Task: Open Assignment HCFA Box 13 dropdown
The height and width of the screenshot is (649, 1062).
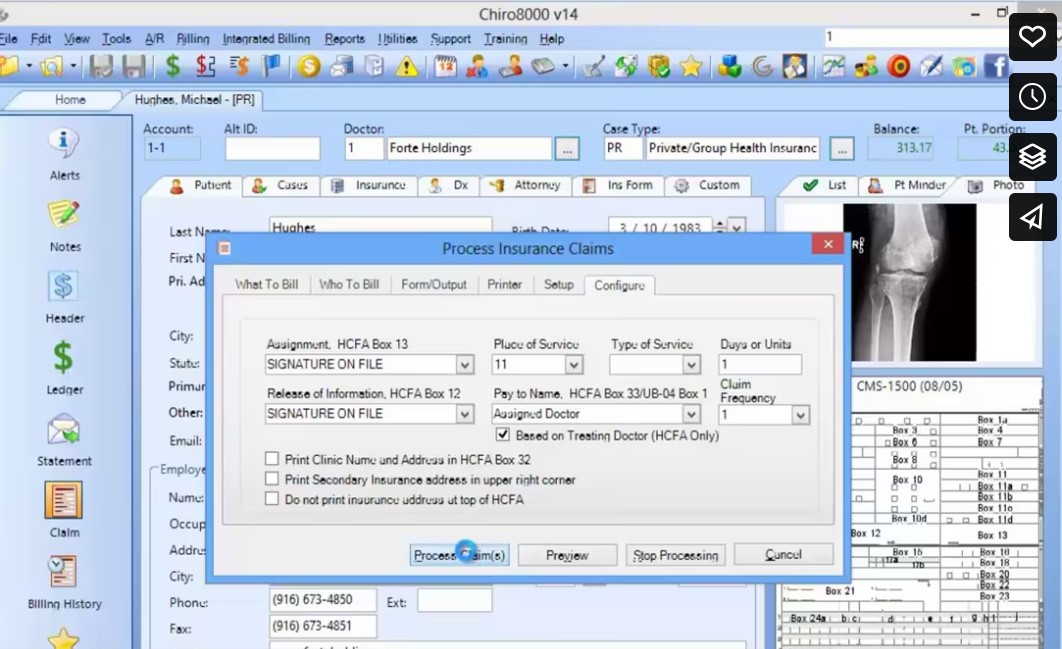Action: point(464,364)
